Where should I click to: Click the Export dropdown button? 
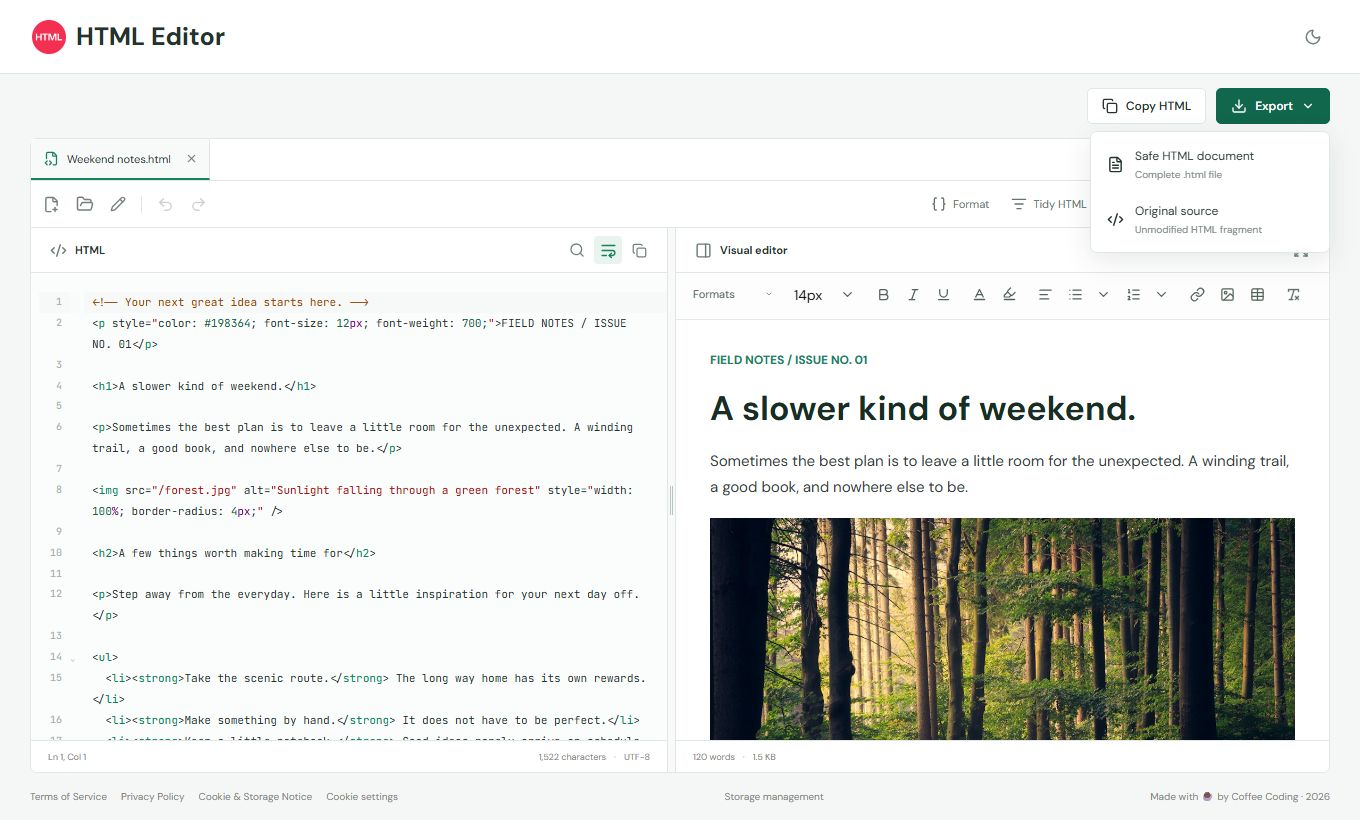[x=1273, y=106]
